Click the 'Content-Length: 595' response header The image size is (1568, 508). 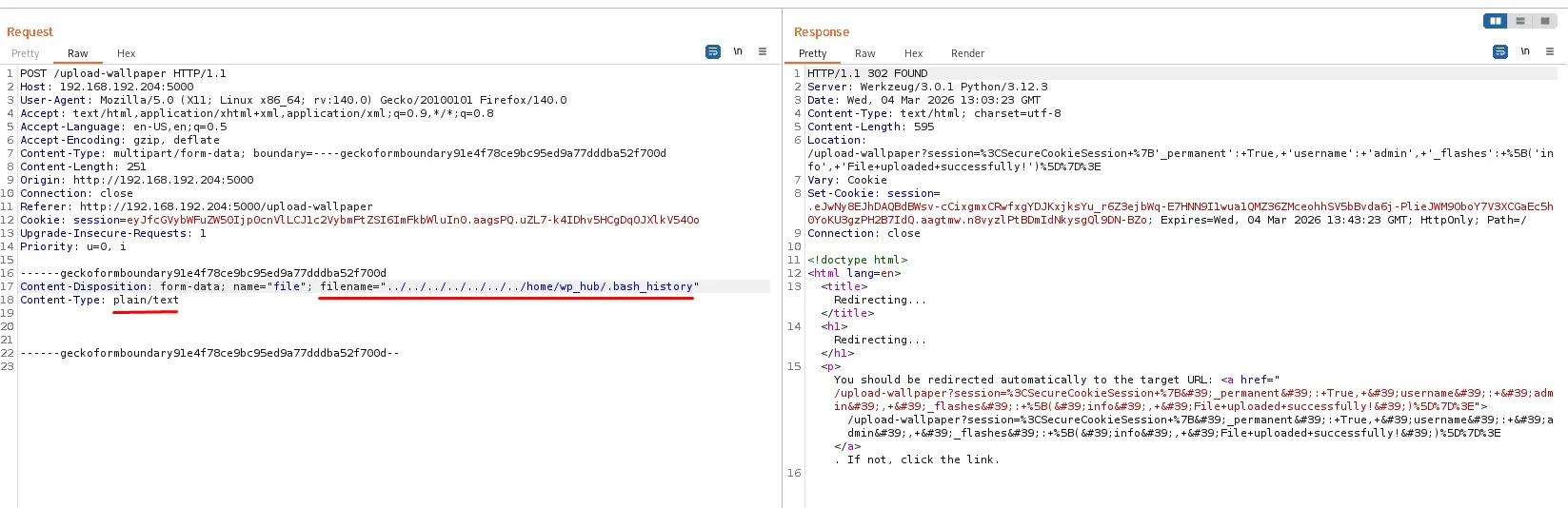[870, 127]
